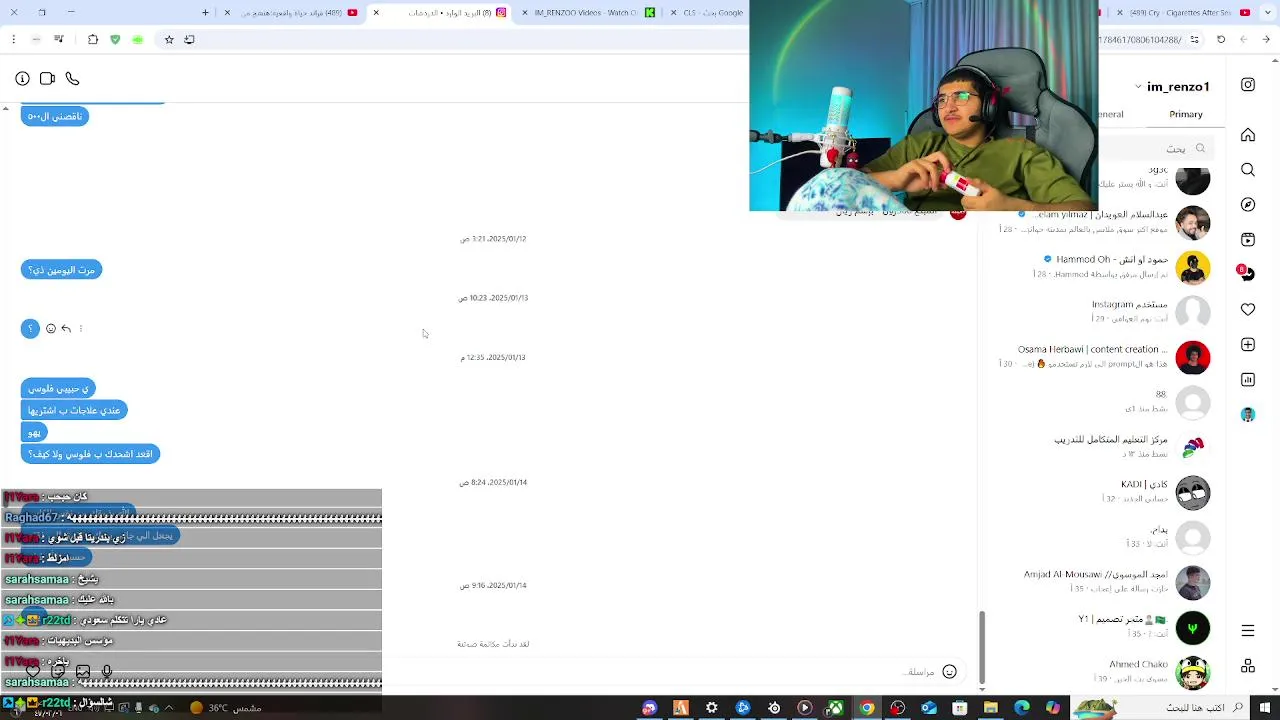Open Notifications heart icon

1248,310
